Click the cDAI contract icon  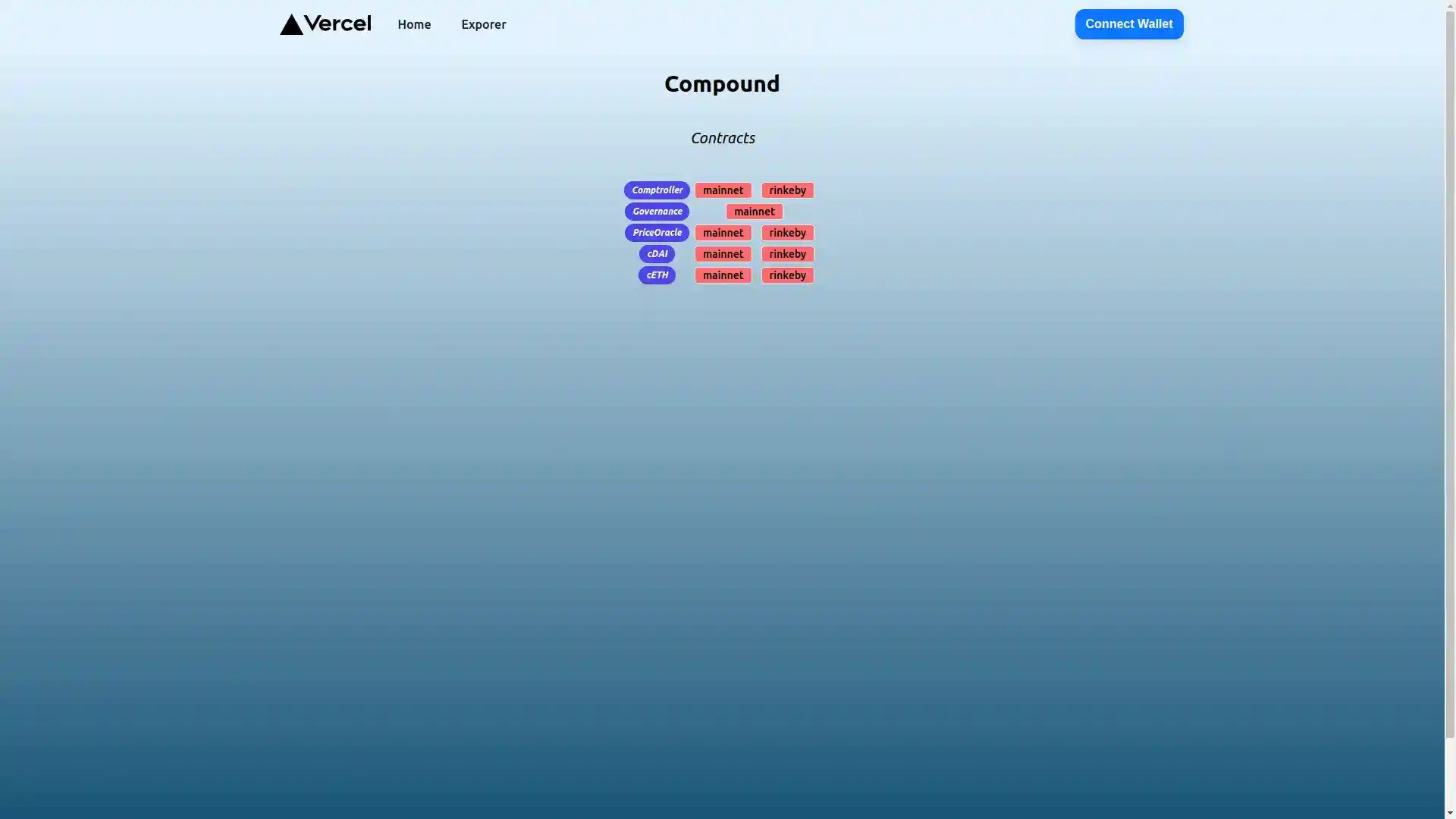tap(657, 253)
